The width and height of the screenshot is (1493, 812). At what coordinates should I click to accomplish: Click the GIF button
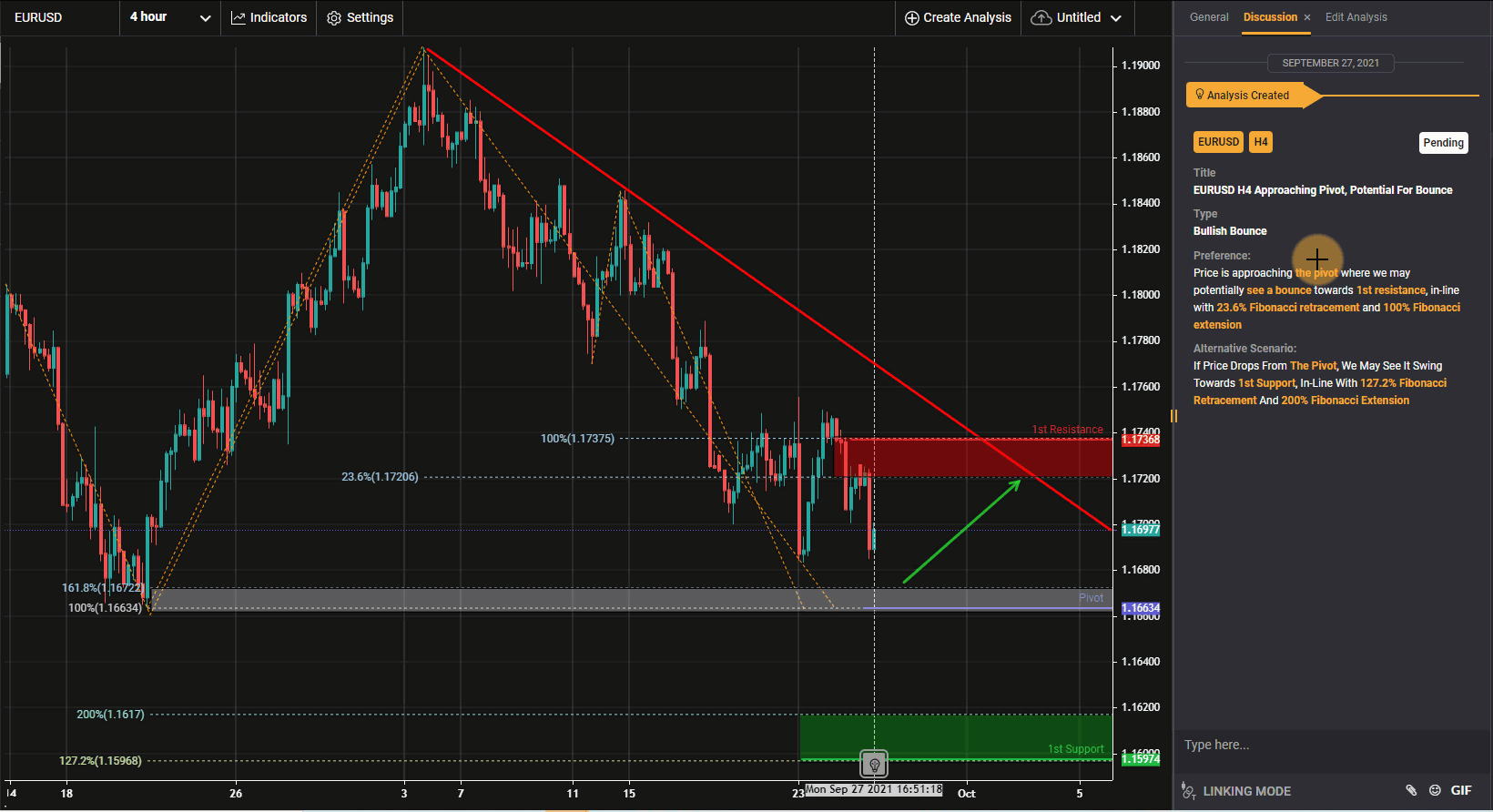(x=1461, y=790)
